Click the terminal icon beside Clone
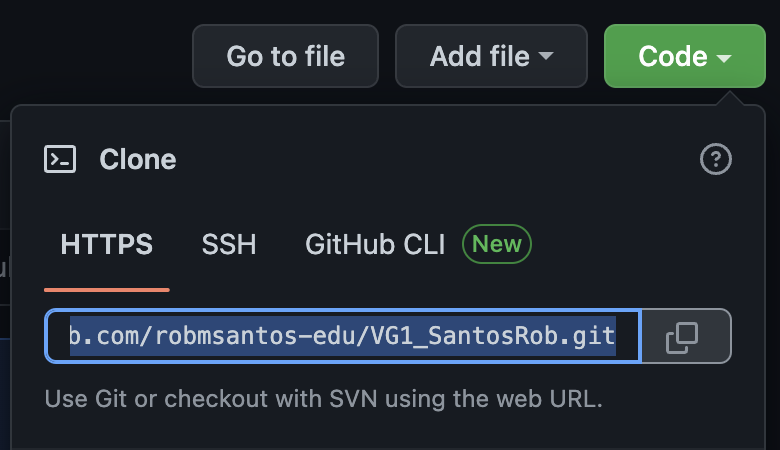The image size is (780, 450). [60, 159]
